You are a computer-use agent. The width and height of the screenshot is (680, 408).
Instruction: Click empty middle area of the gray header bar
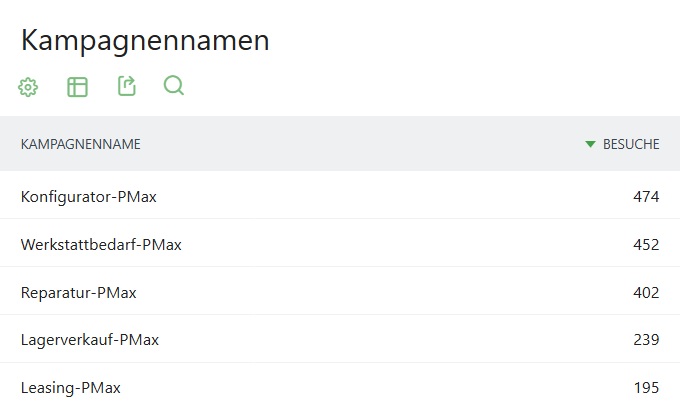point(360,144)
